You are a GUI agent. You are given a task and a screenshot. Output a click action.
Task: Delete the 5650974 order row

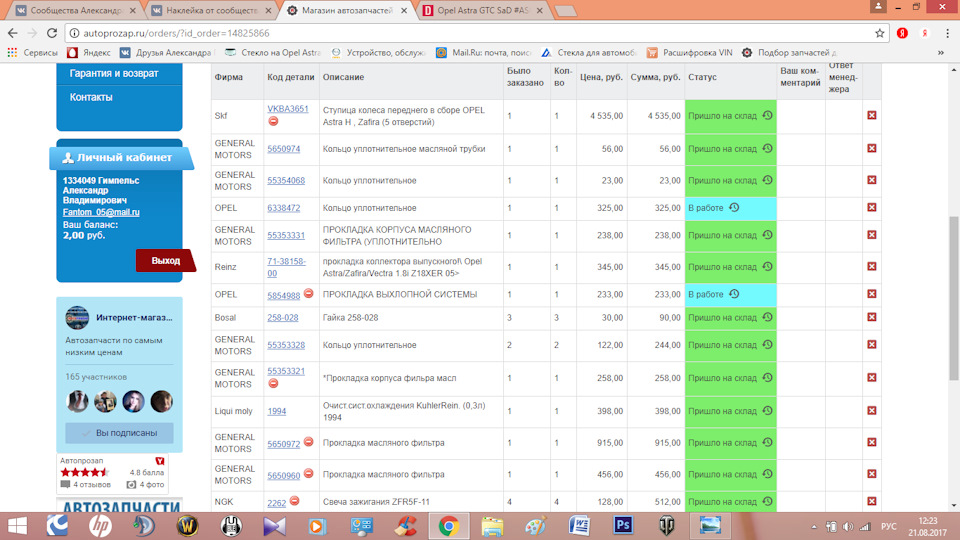872,148
